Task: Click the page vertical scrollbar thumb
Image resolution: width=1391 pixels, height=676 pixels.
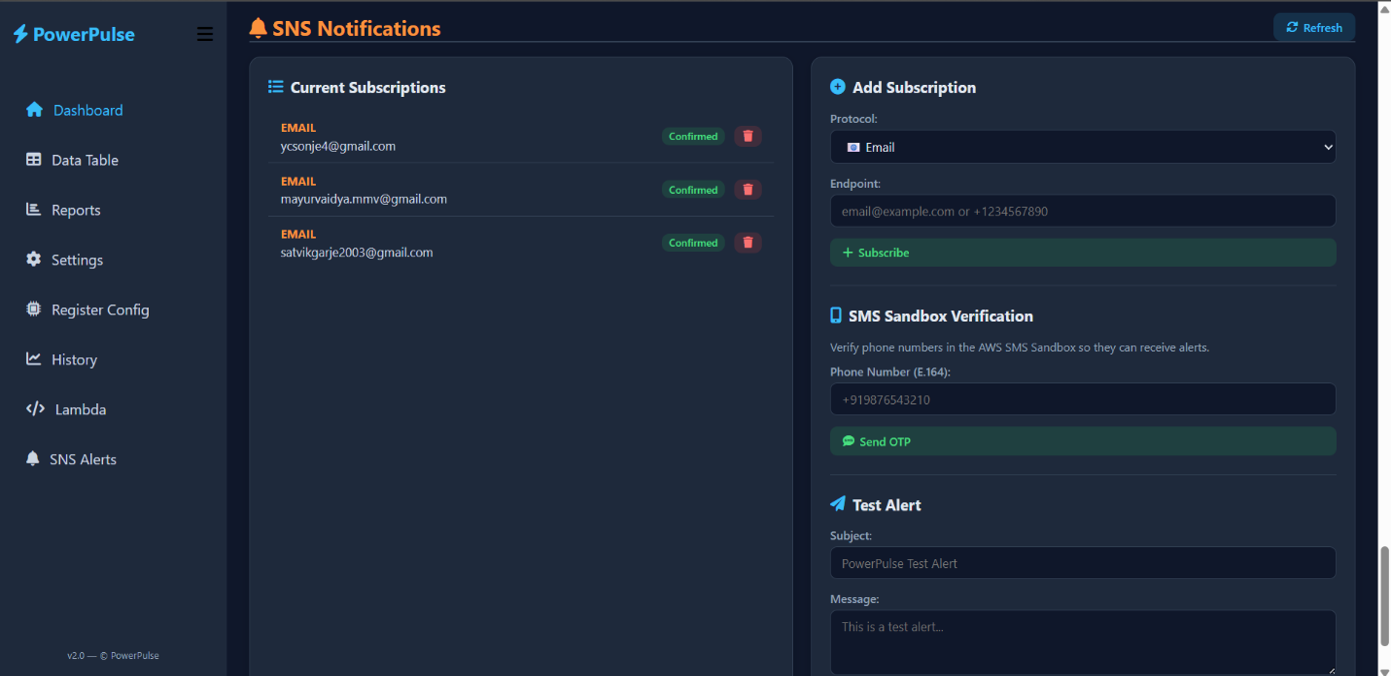Action: pos(1384,597)
